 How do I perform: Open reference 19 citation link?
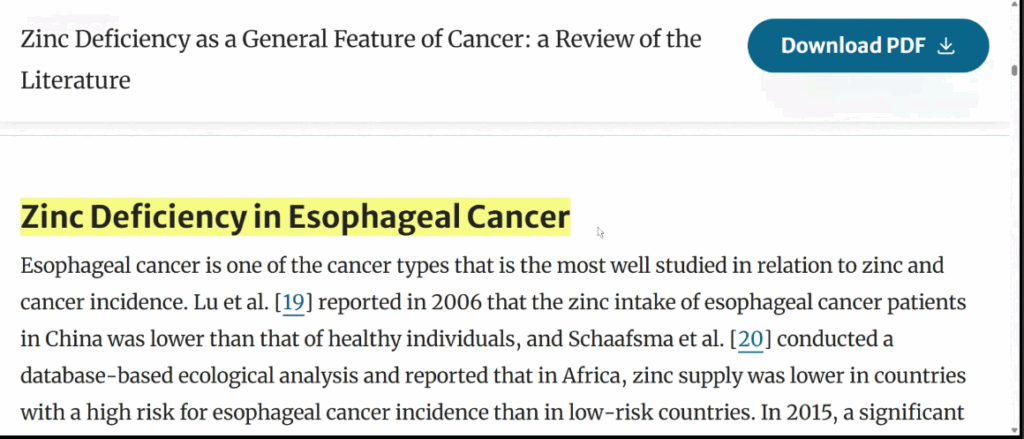pos(293,302)
